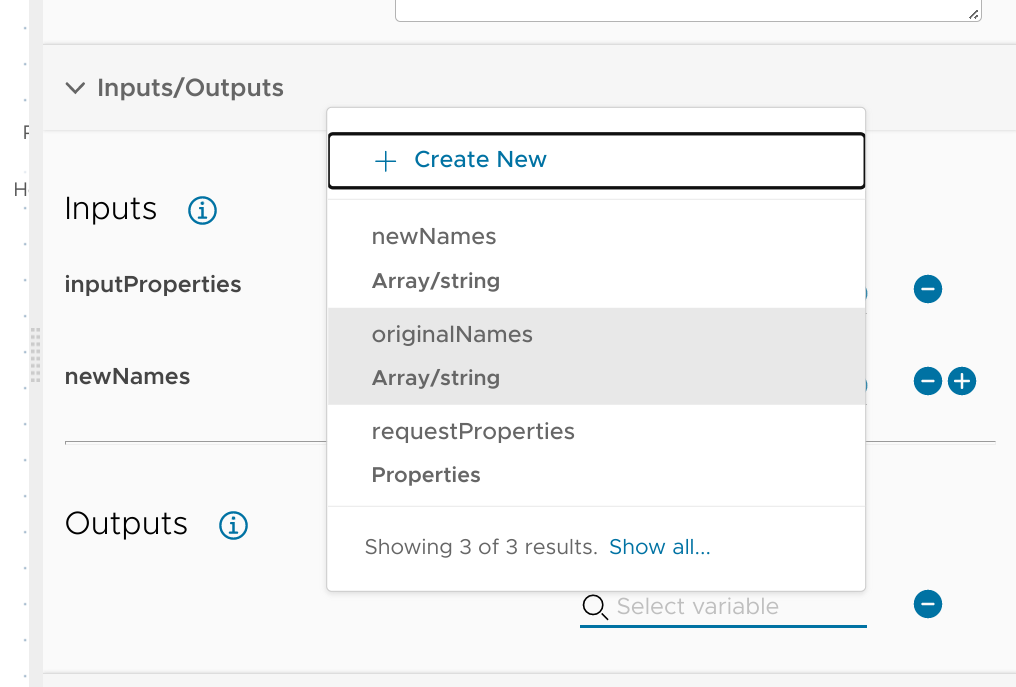1016x687 pixels.
Task: Remove the inputProperties input with minus icon
Action: point(927,290)
